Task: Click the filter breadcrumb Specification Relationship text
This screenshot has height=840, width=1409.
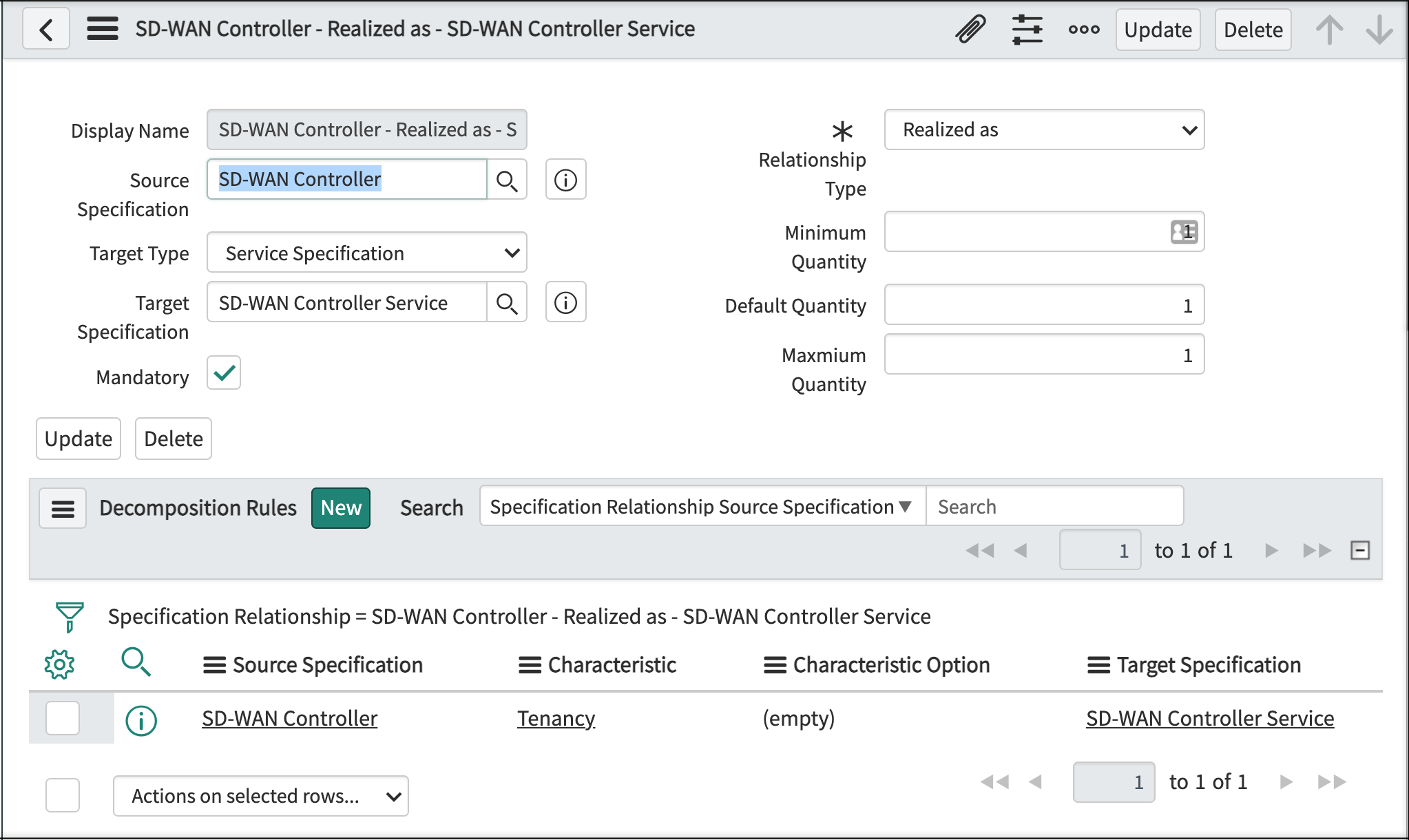Action: click(519, 616)
